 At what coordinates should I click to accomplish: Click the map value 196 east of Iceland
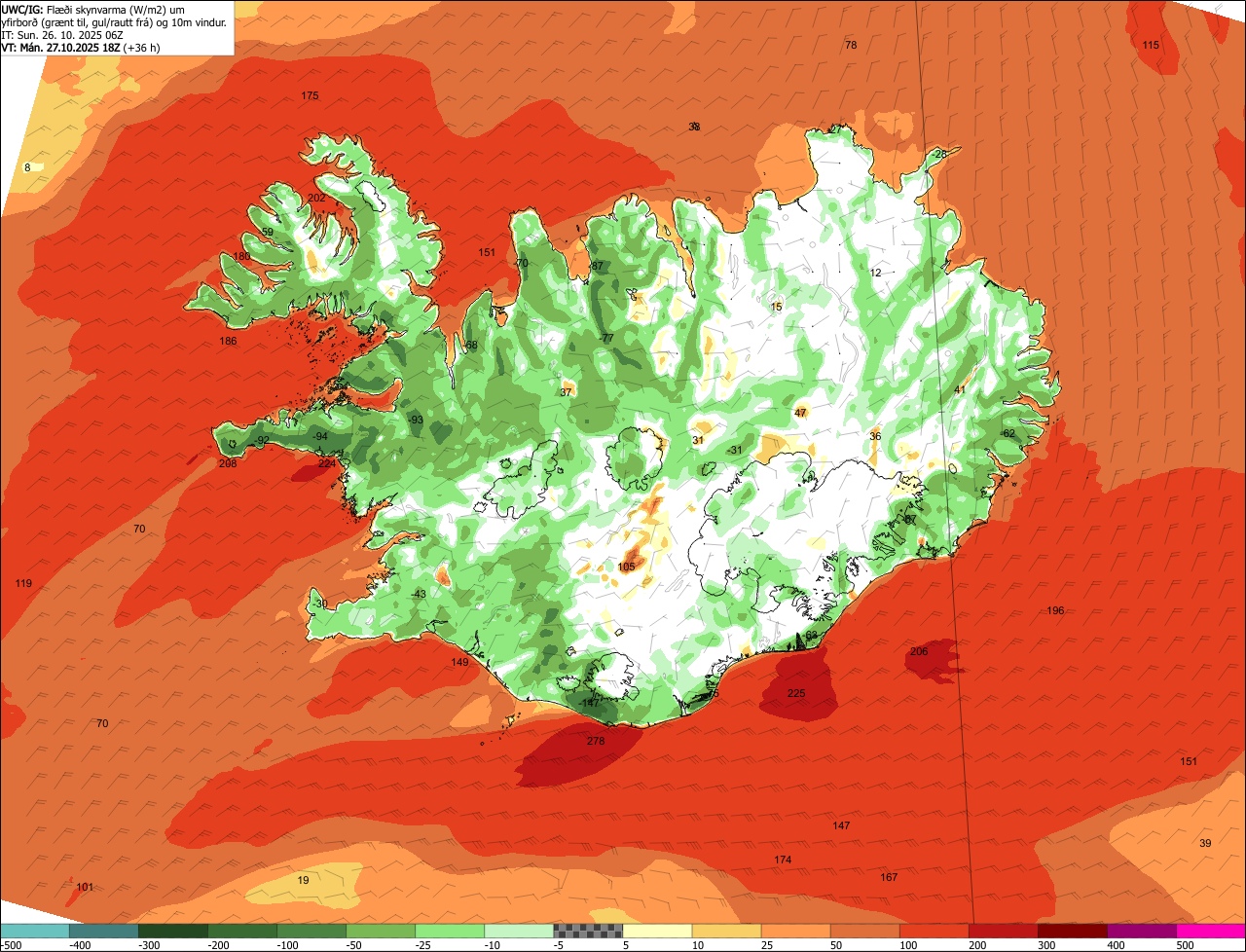click(1055, 610)
